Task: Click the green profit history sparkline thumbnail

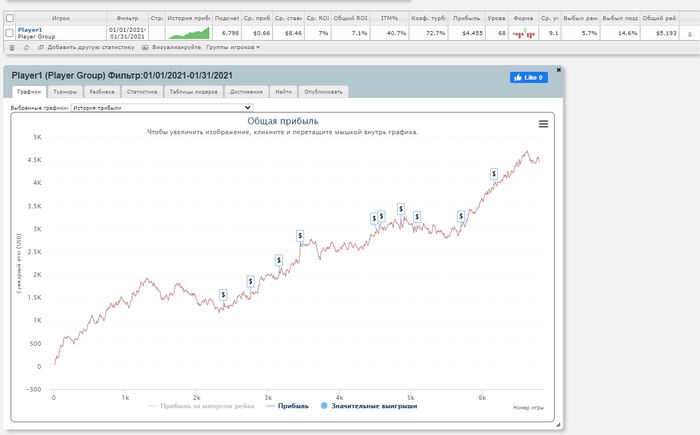Action: 189,33
